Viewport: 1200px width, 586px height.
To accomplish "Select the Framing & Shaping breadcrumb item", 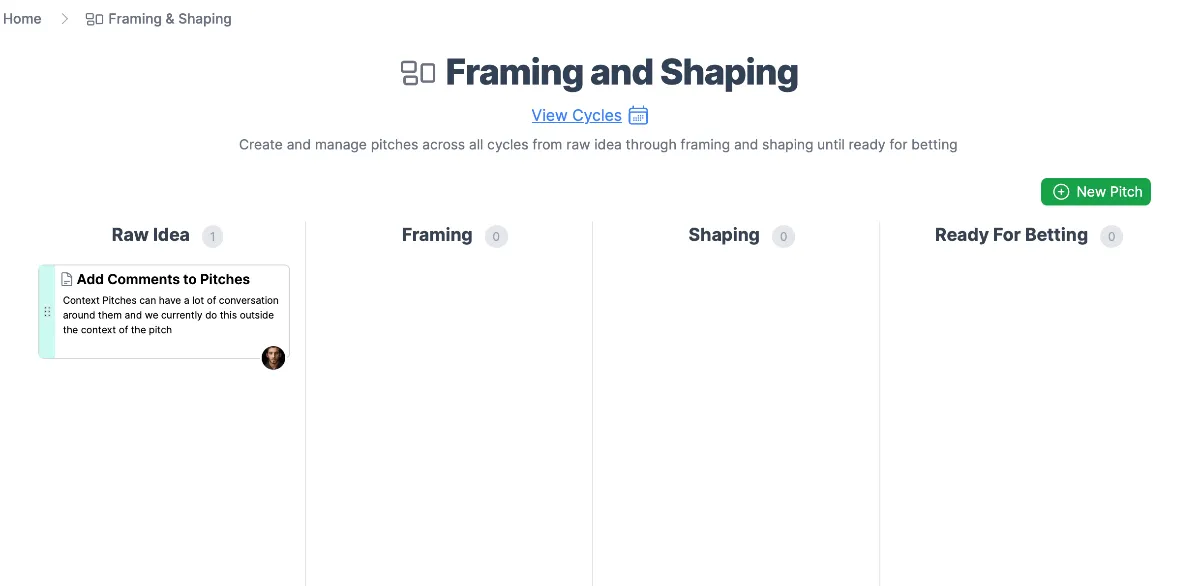I will click(x=159, y=19).
